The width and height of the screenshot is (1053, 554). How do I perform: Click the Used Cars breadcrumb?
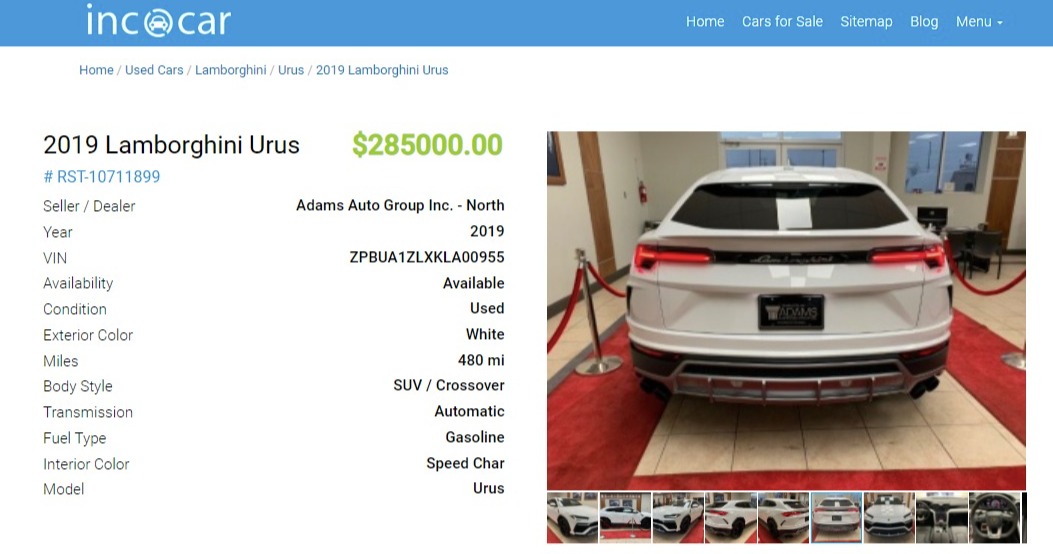[154, 70]
